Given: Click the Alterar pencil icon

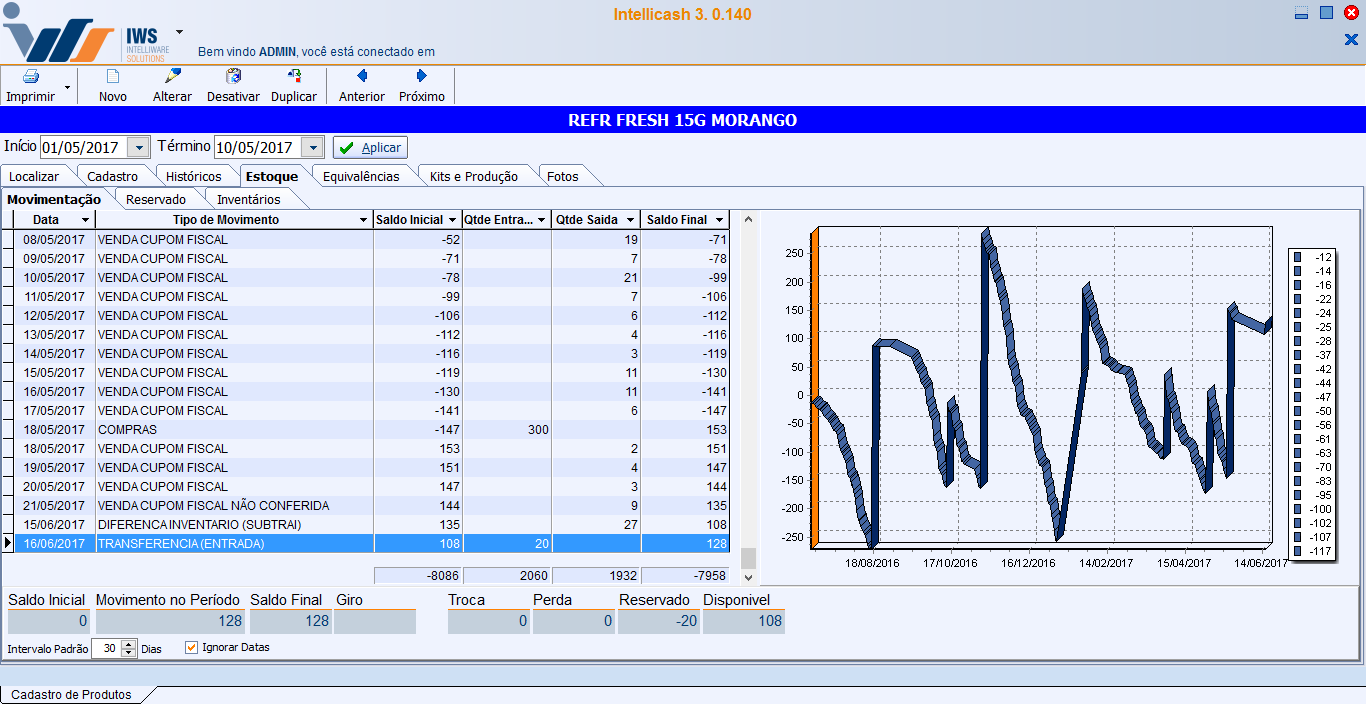Looking at the screenshot, I should coord(172,77).
